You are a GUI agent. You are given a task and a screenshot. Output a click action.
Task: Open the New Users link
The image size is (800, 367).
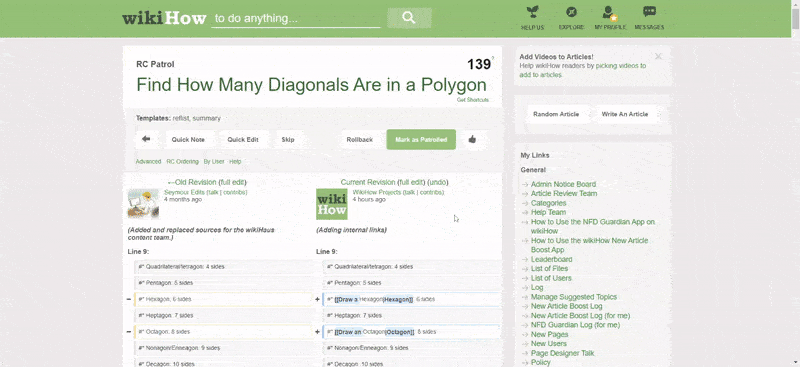point(549,344)
